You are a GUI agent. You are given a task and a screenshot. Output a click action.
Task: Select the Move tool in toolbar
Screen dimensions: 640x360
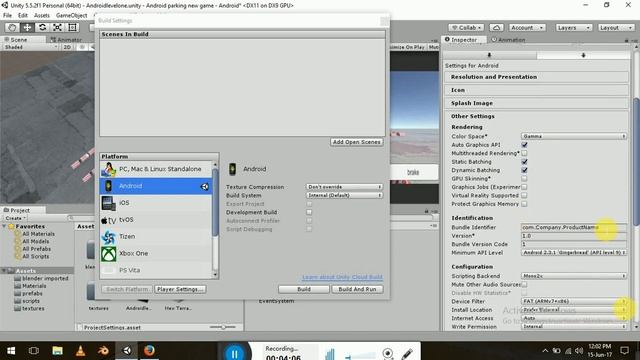point(27,27)
